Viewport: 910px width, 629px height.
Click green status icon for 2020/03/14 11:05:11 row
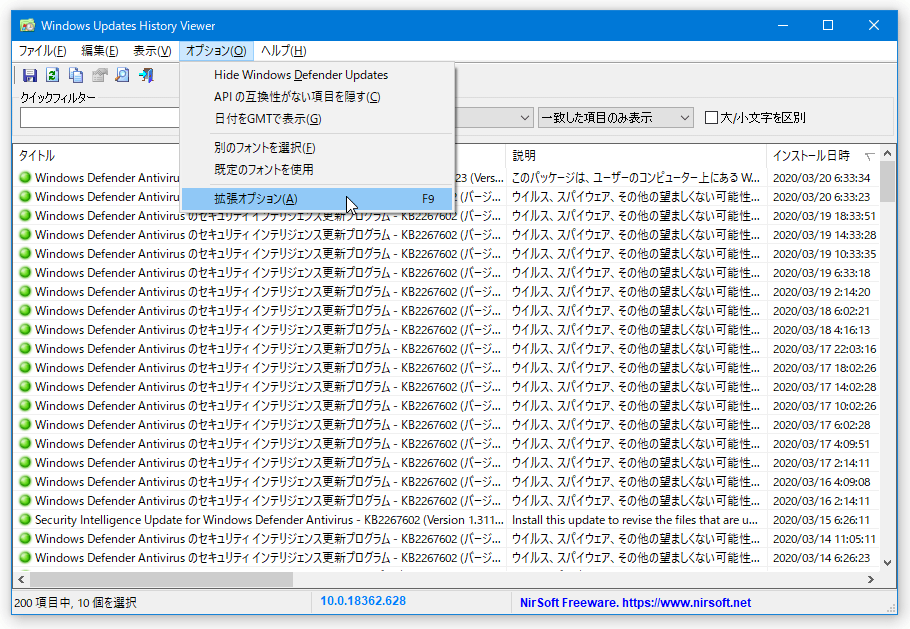point(25,538)
